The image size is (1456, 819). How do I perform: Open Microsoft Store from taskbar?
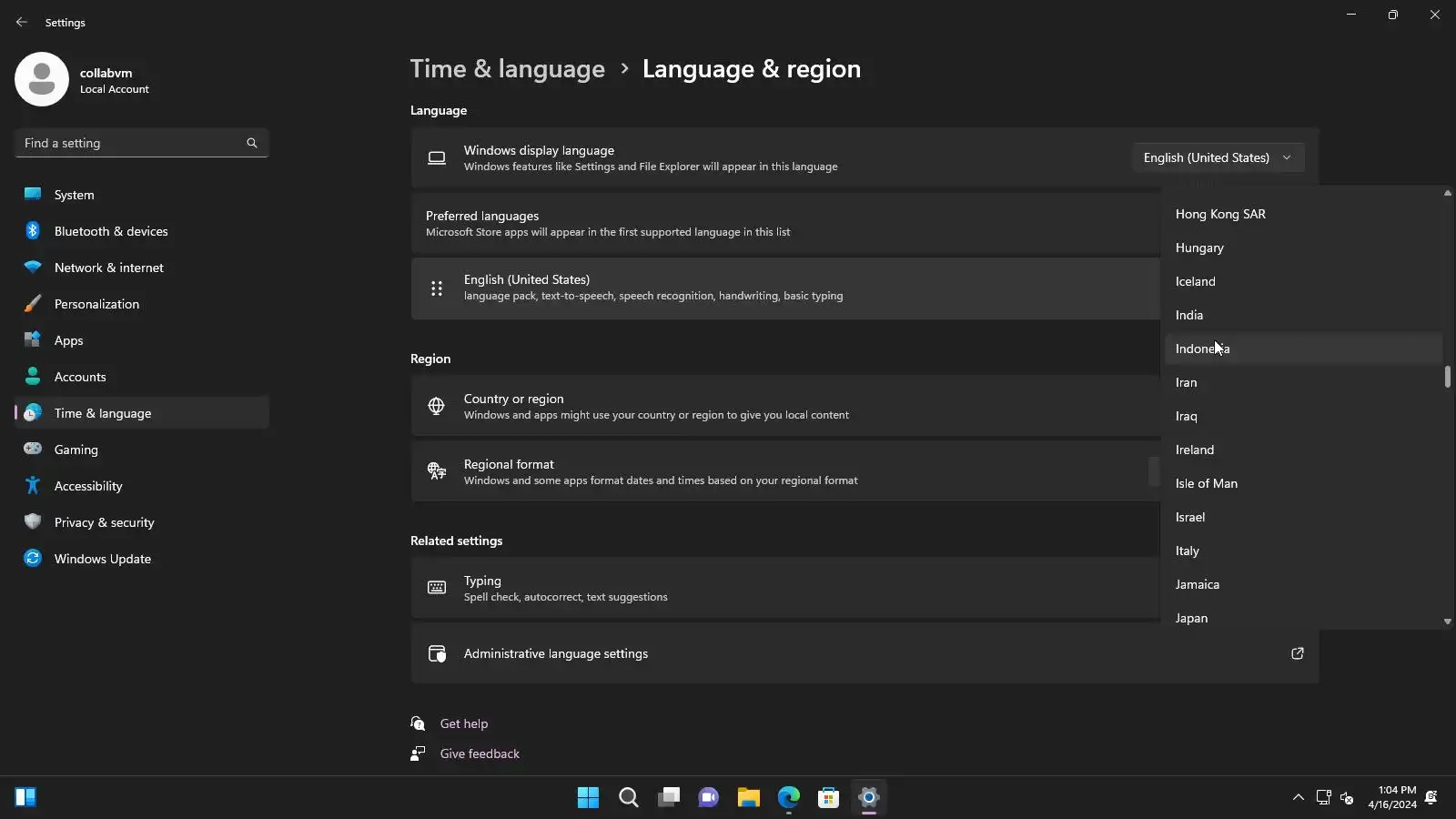[829, 798]
